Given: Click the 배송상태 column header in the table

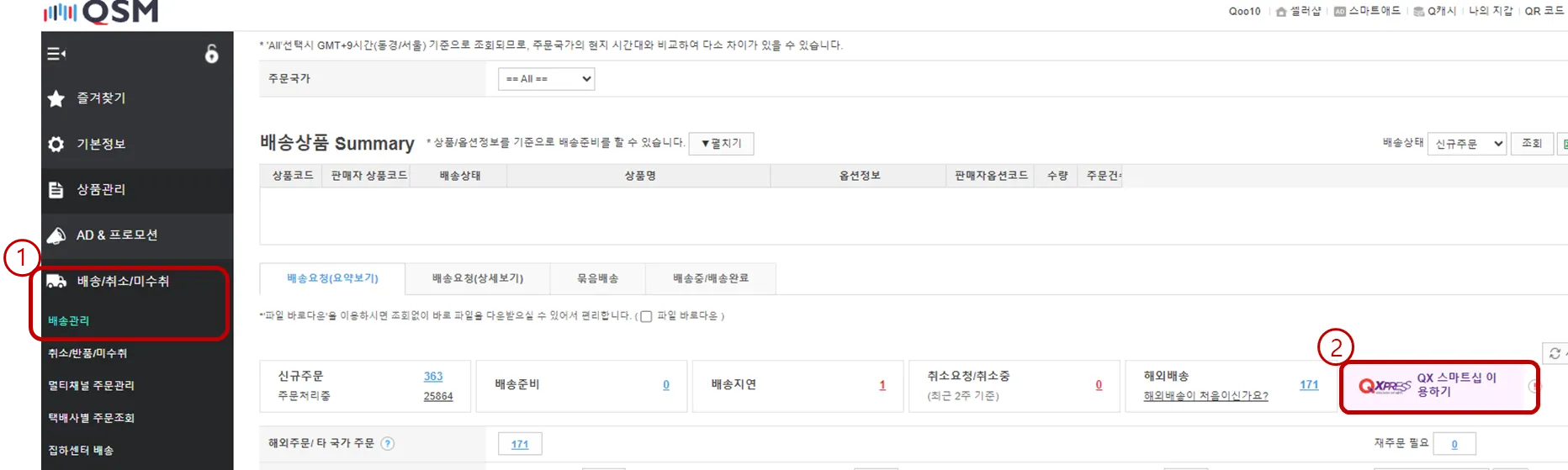Looking at the screenshot, I should 460,176.
